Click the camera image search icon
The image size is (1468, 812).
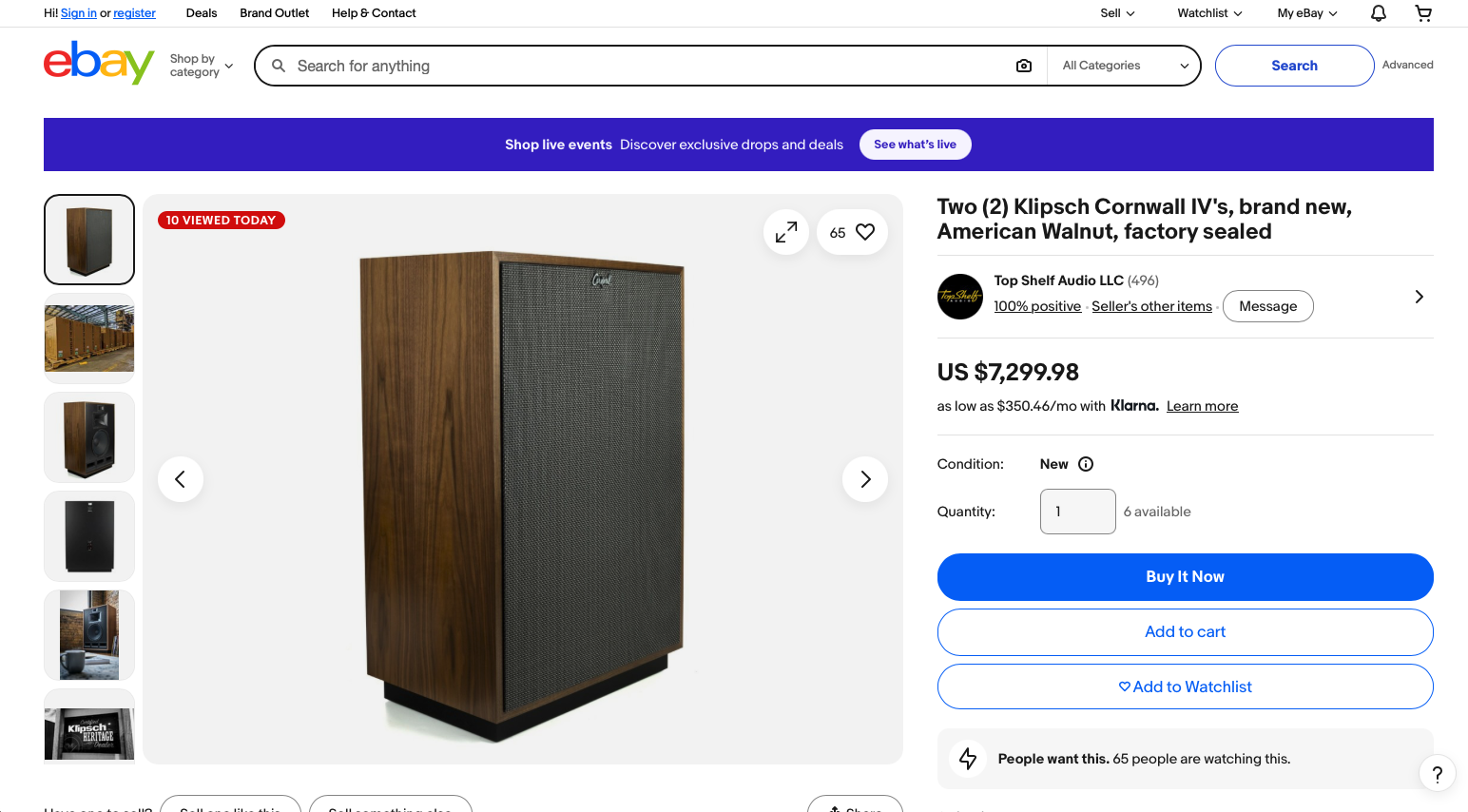click(x=1024, y=66)
